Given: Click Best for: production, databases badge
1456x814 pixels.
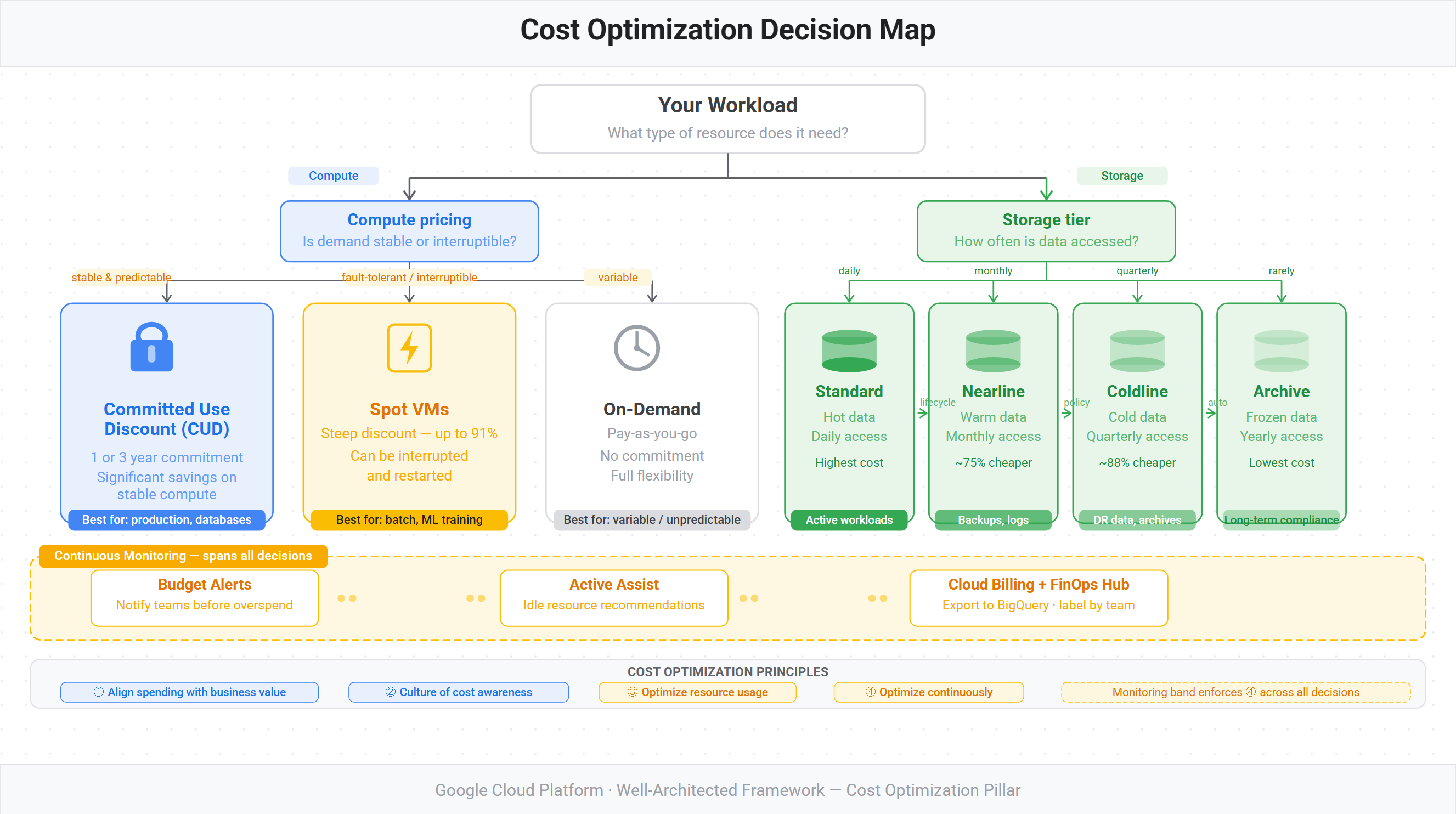Looking at the screenshot, I should coord(167,519).
